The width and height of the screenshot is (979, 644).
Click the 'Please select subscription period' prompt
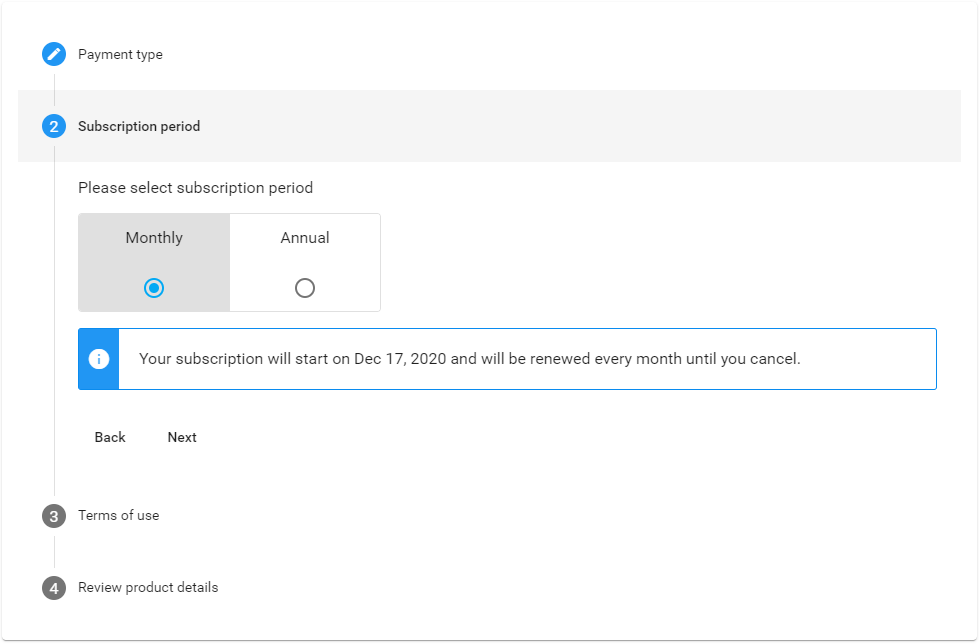(x=195, y=188)
